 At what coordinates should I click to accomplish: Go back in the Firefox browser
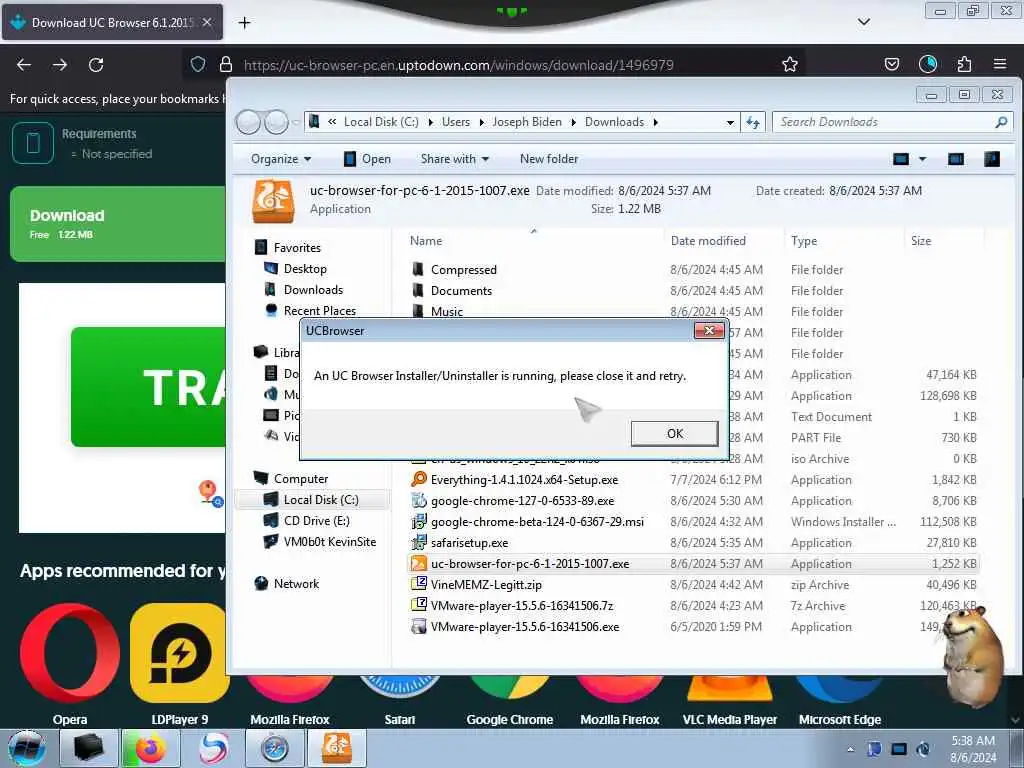point(24,65)
